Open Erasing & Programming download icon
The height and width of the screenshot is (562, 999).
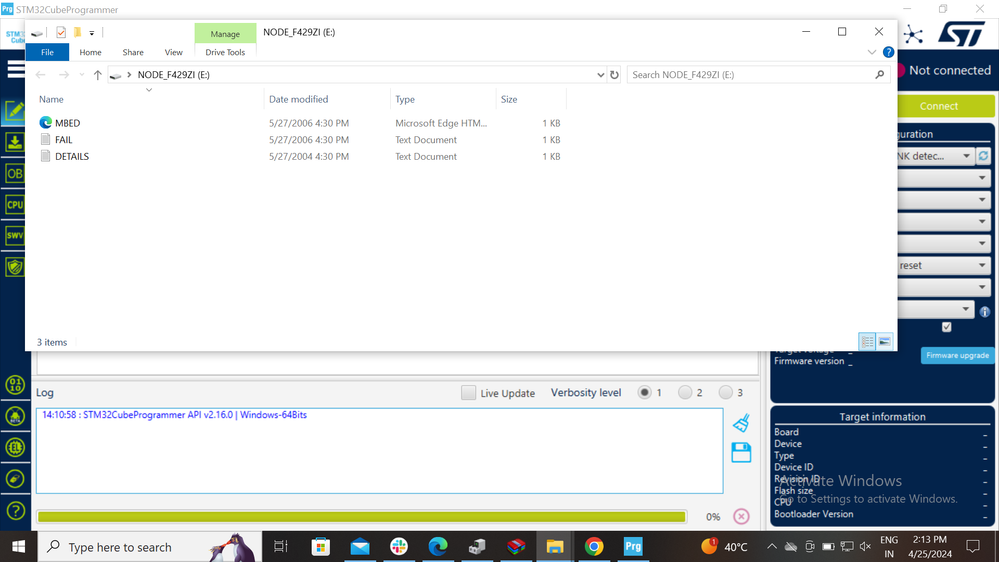(x=14, y=142)
